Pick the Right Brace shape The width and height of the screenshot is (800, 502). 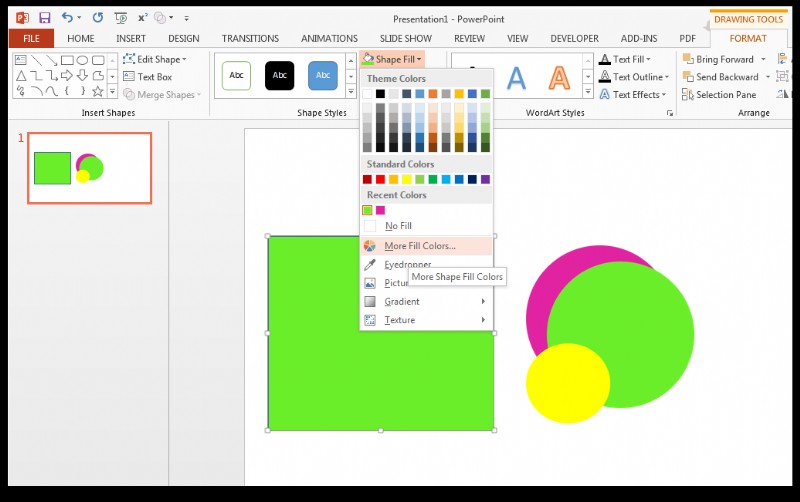click(x=82, y=91)
